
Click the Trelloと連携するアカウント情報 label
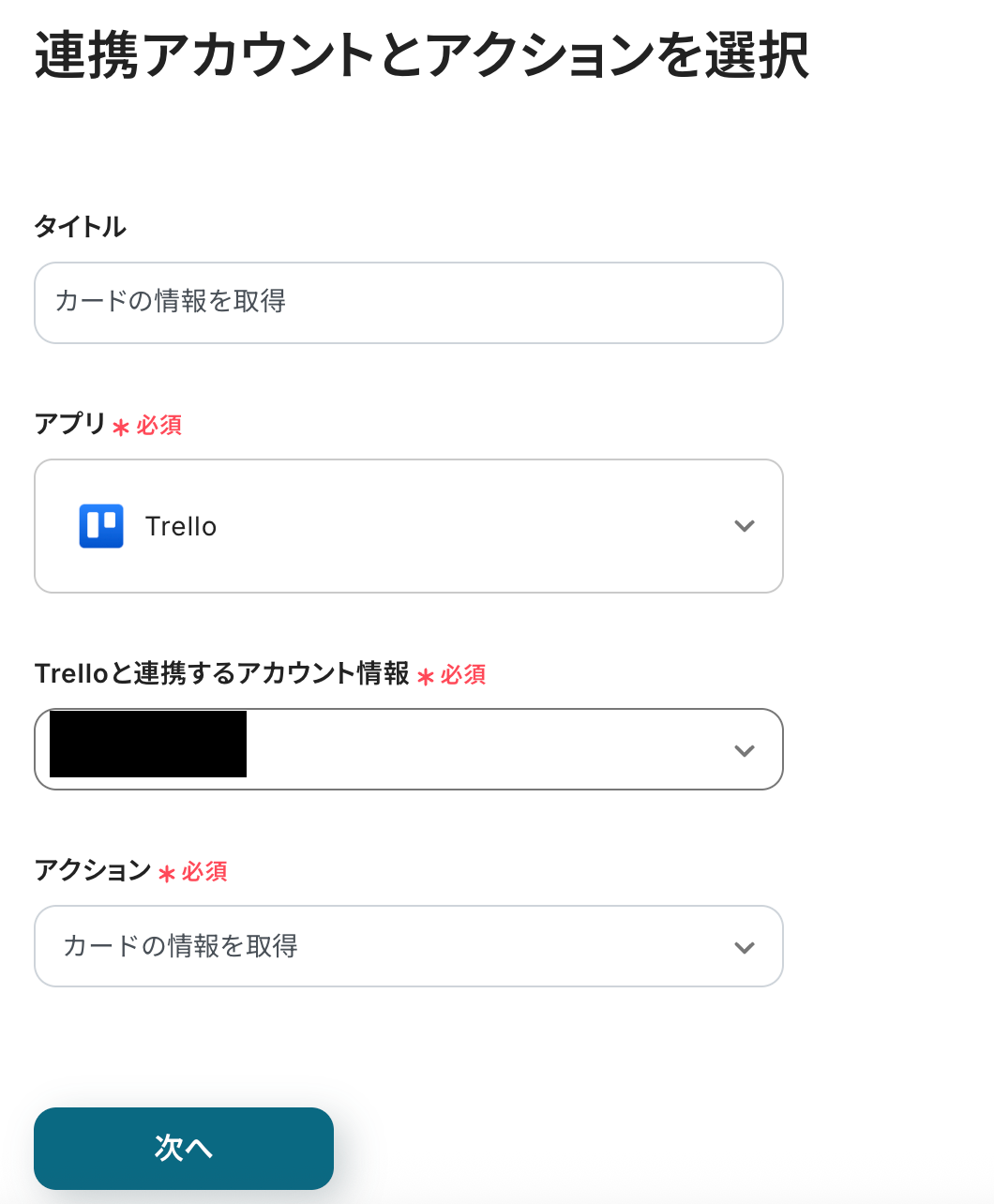222,673
